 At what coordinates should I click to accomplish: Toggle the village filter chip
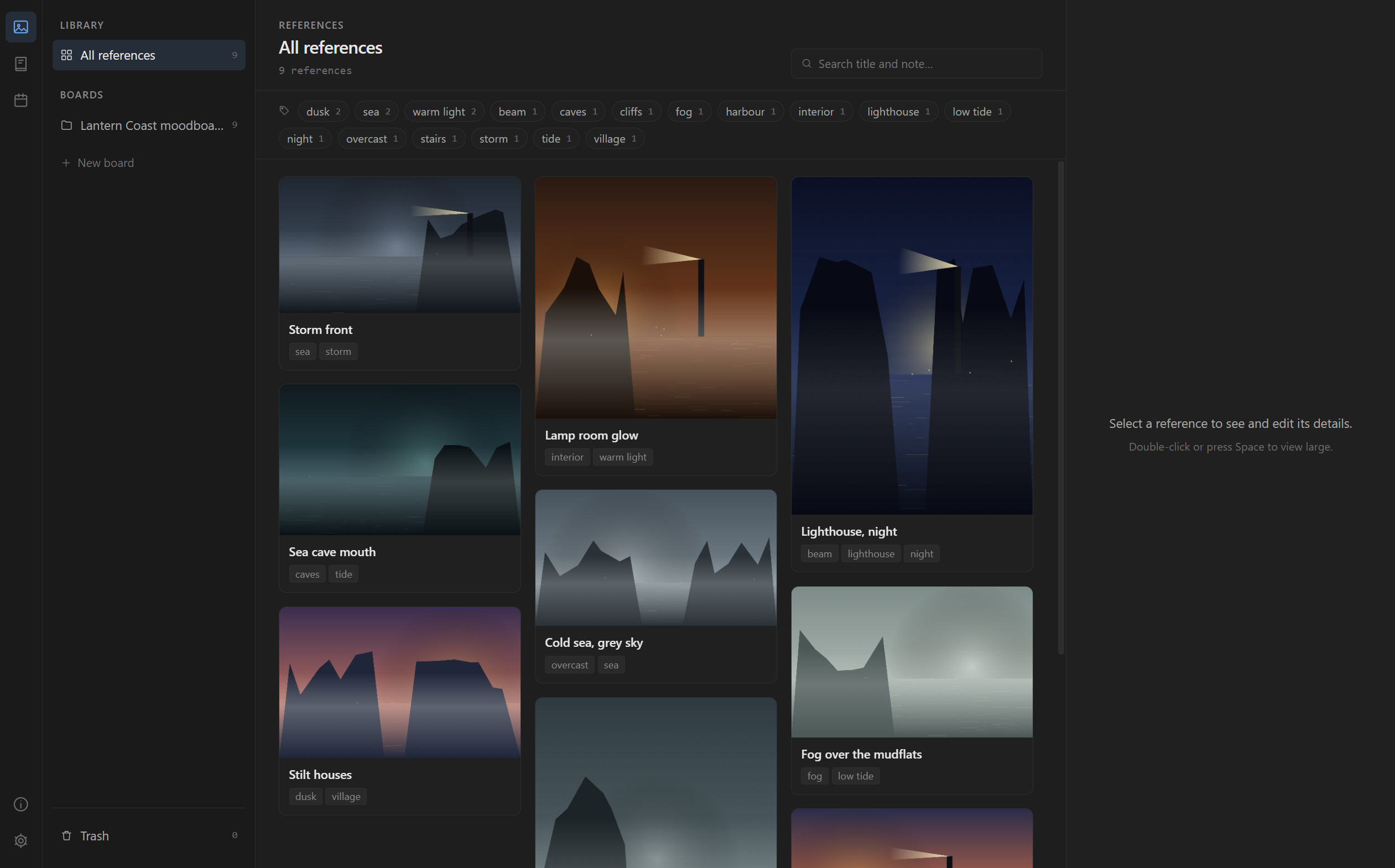(615, 138)
